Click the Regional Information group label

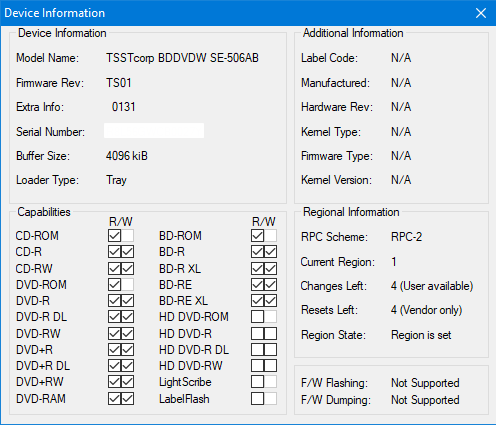(x=351, y=212)
